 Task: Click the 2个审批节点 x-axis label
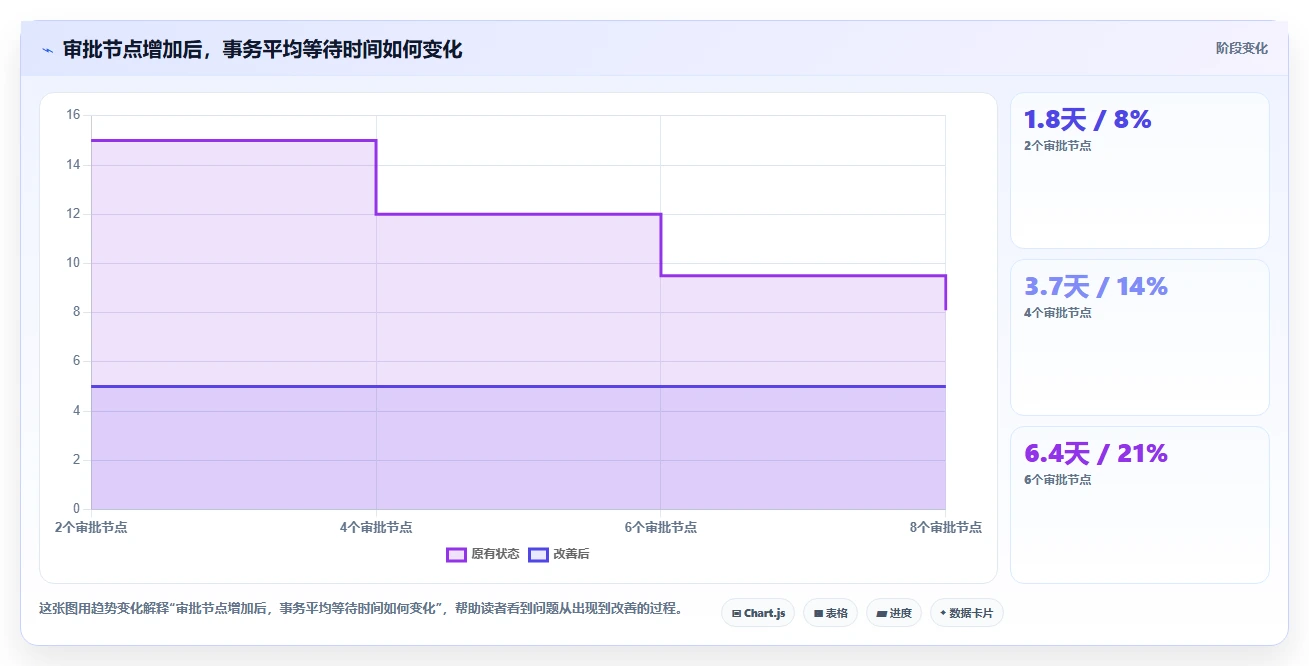point(91,527)
